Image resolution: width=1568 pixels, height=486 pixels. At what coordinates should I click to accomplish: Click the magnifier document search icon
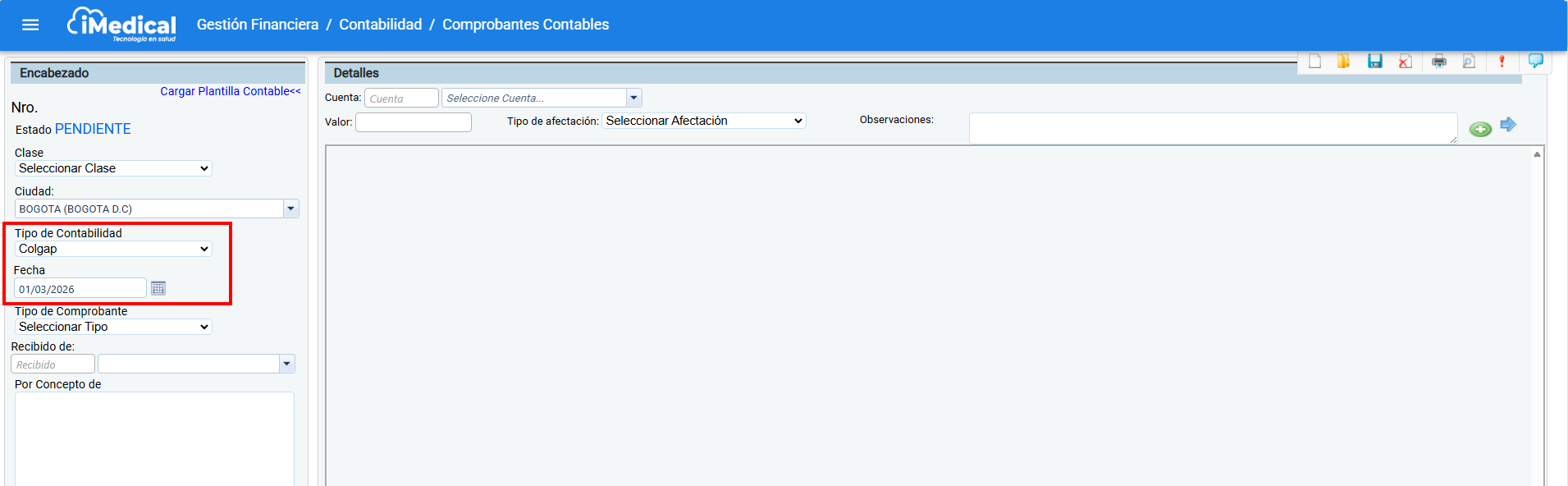click(x=1469, y=62)
